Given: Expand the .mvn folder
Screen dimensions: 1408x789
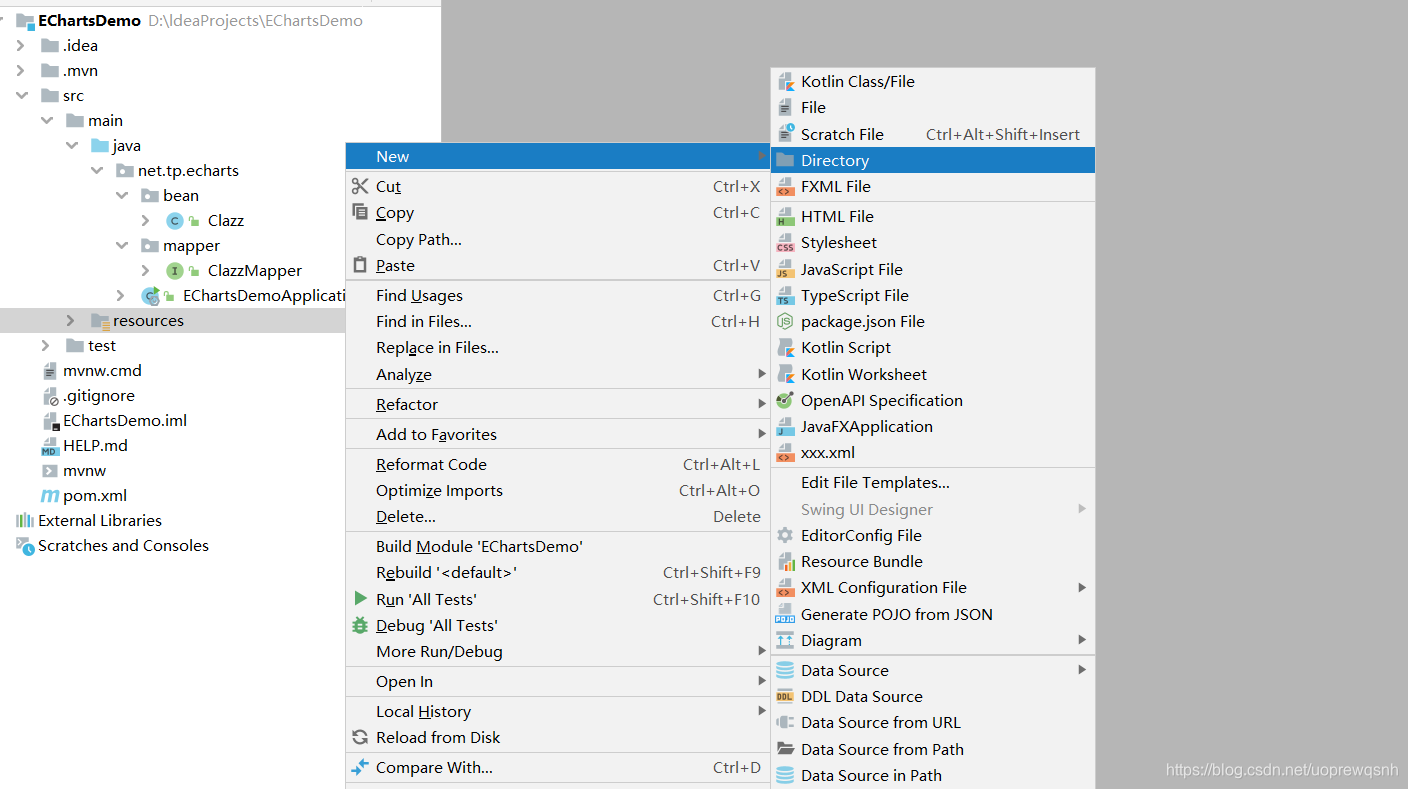Looking at the screenshot, I should point(22,71).
